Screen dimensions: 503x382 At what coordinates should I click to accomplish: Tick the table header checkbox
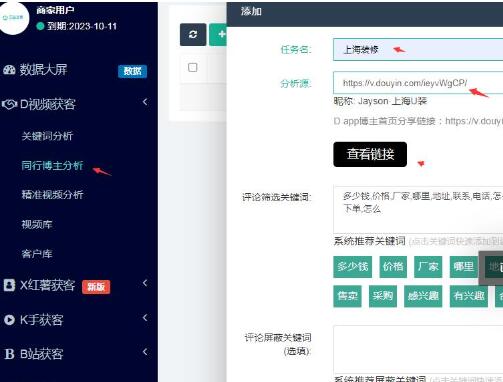click(x=193, y=67)
